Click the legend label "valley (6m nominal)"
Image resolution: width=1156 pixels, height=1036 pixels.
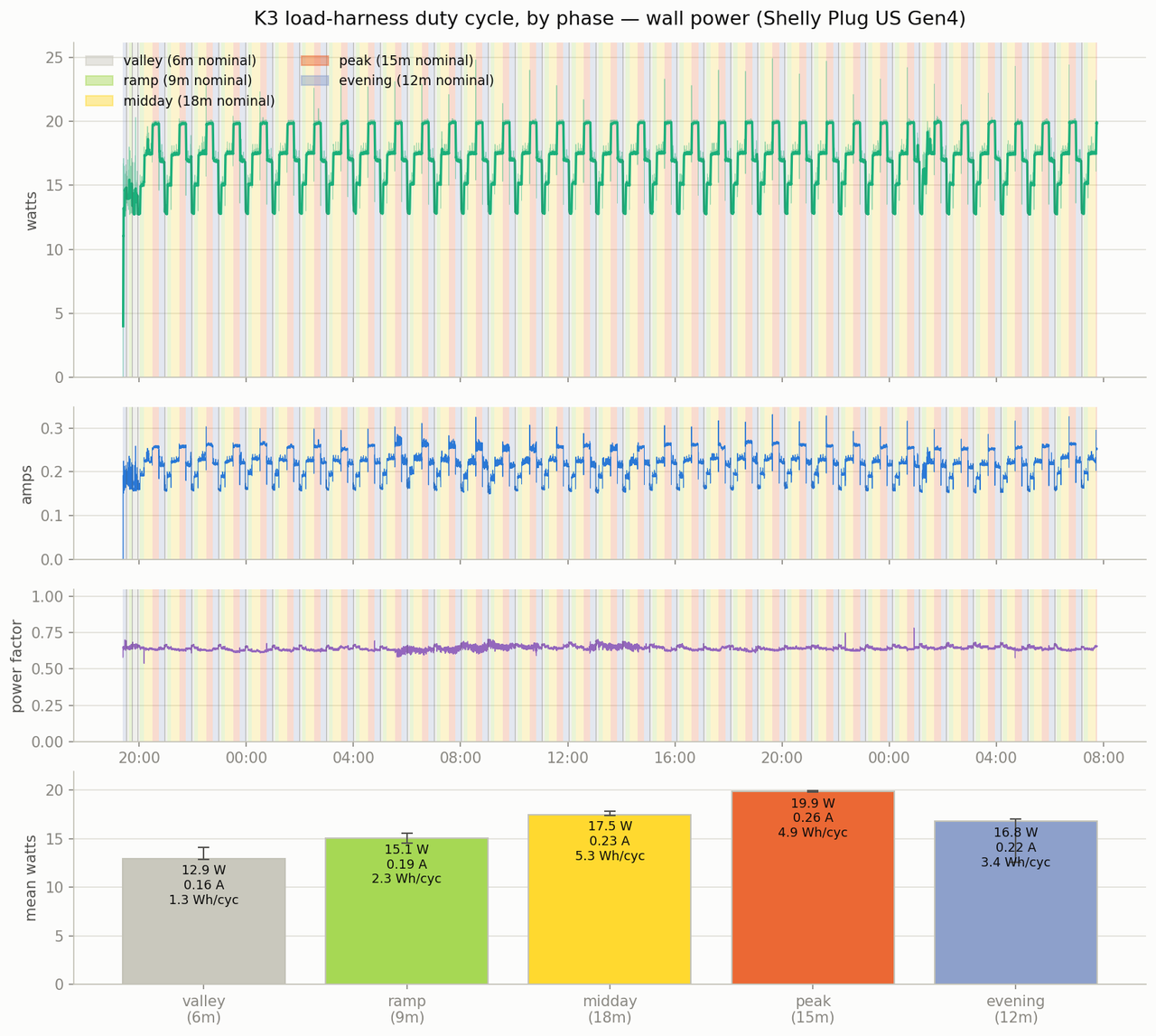click(x=190, y=61)
